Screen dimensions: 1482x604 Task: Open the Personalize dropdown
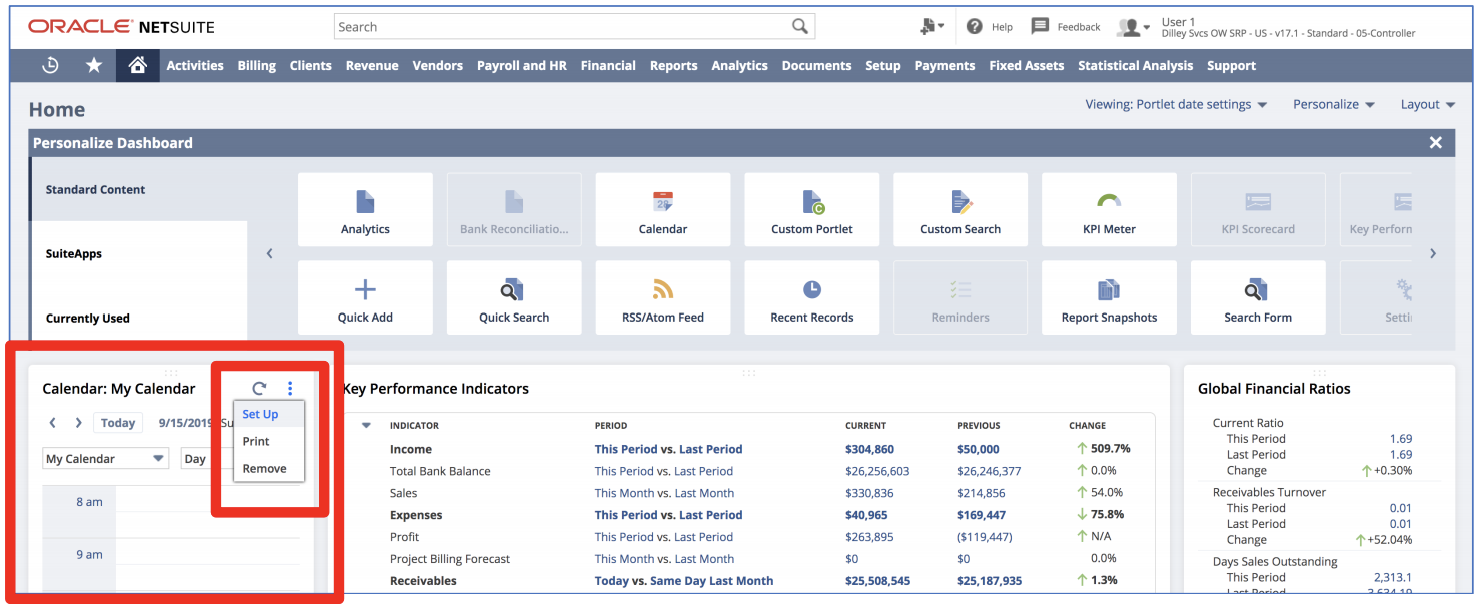[x=1333, y=104]
